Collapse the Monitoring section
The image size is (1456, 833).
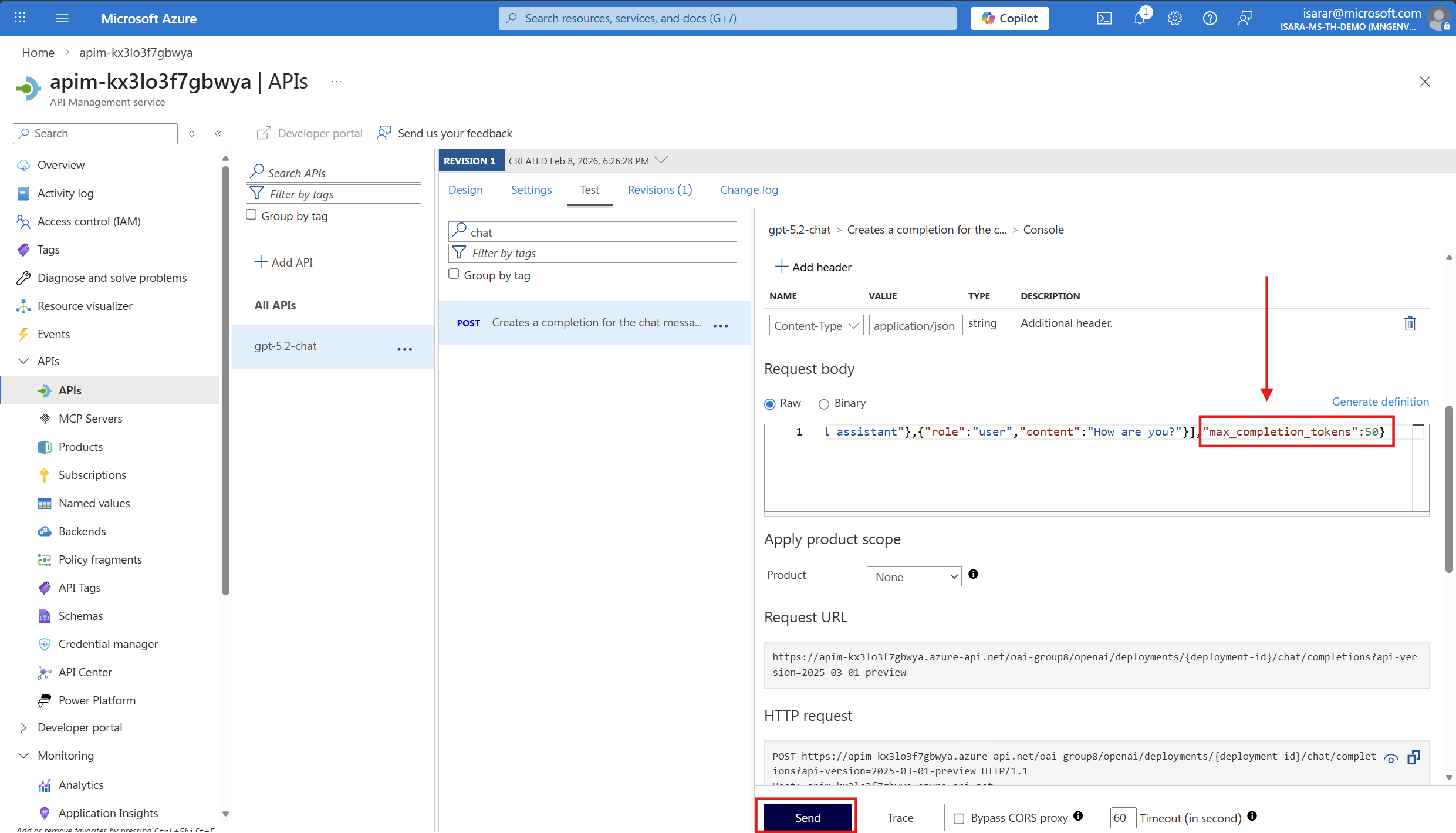tap(23, 756)
